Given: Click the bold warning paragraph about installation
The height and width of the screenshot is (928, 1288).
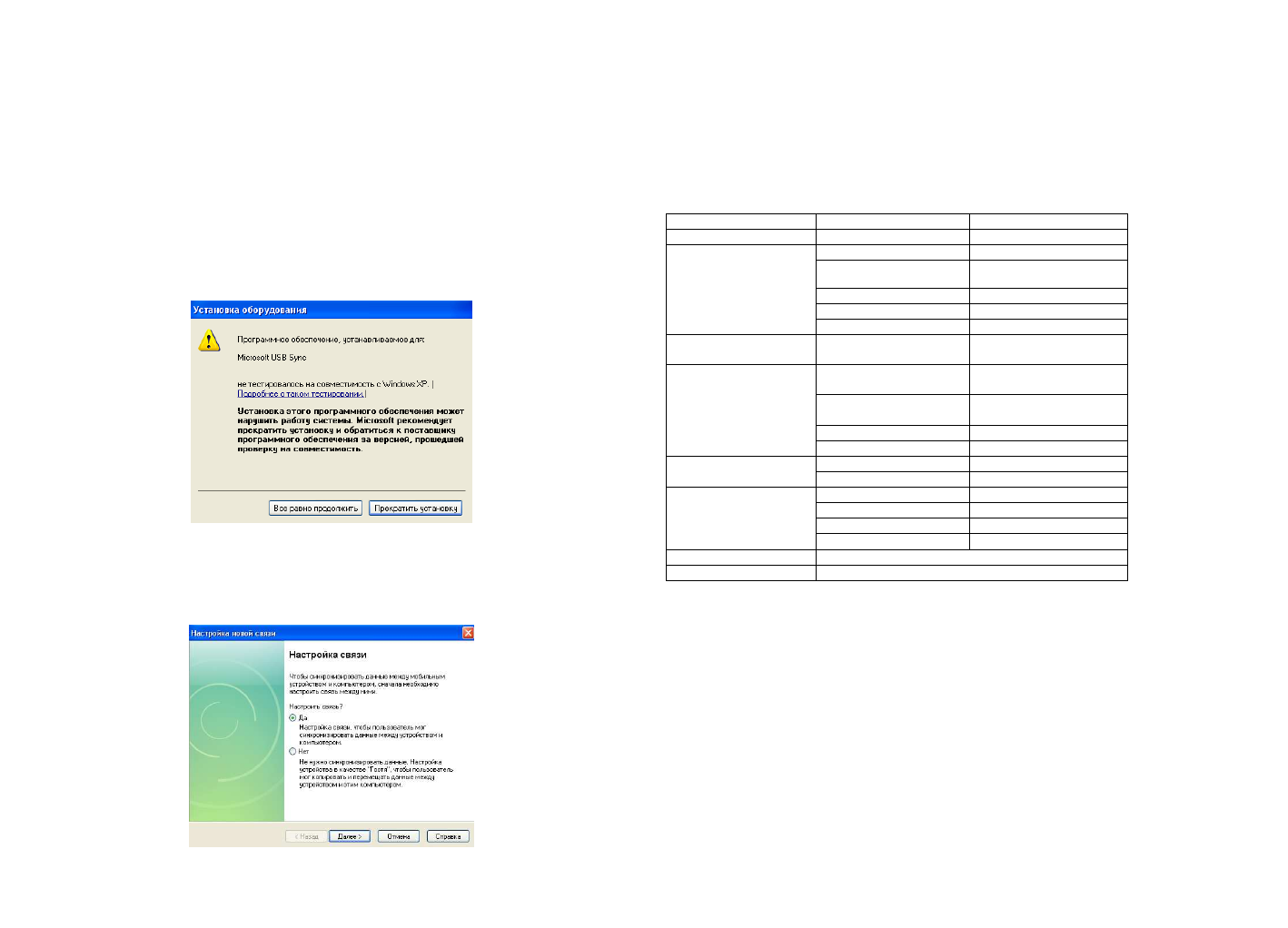Looking at the screenshot, I should pos(350,430).
